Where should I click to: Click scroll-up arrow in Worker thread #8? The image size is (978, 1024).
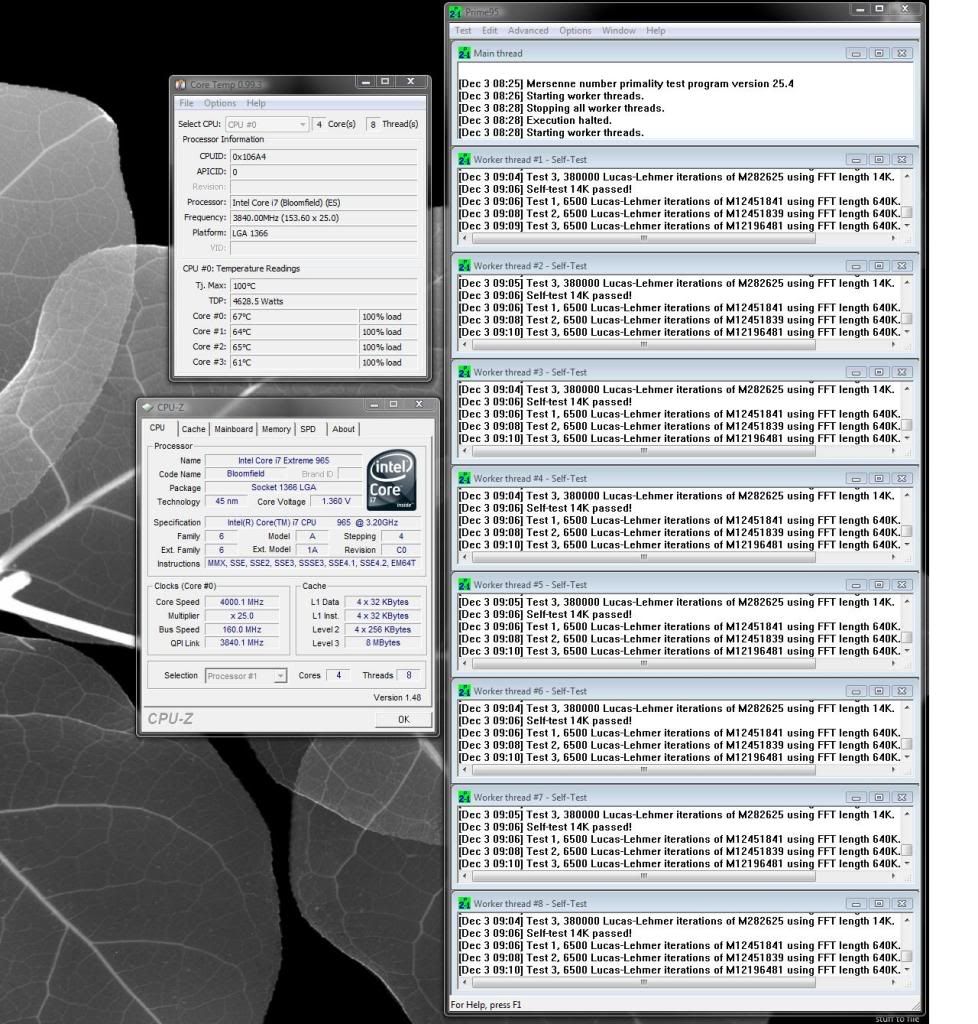[x=907, y=921]
